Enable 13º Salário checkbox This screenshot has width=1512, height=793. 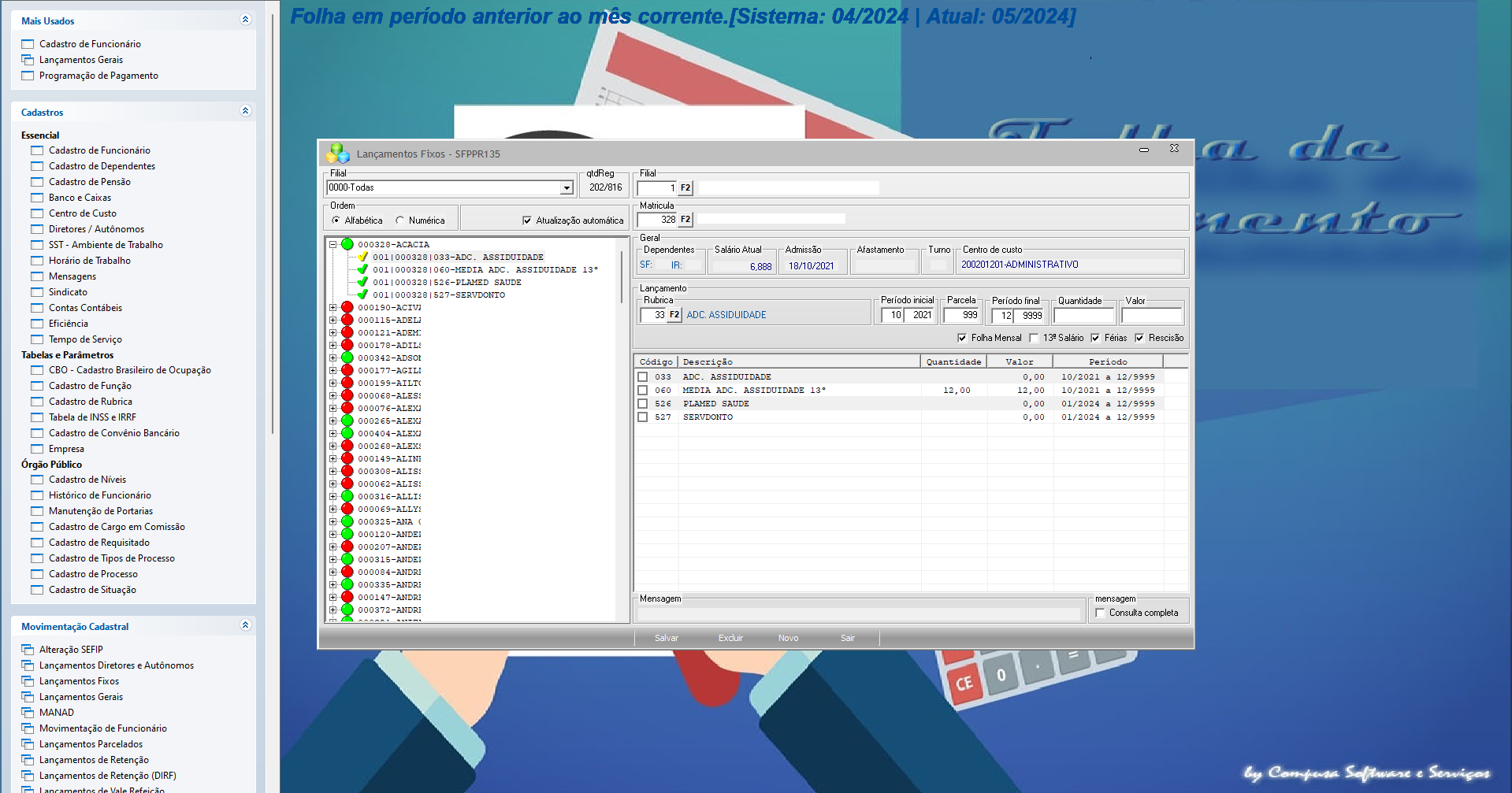[x=1034, y=338]
